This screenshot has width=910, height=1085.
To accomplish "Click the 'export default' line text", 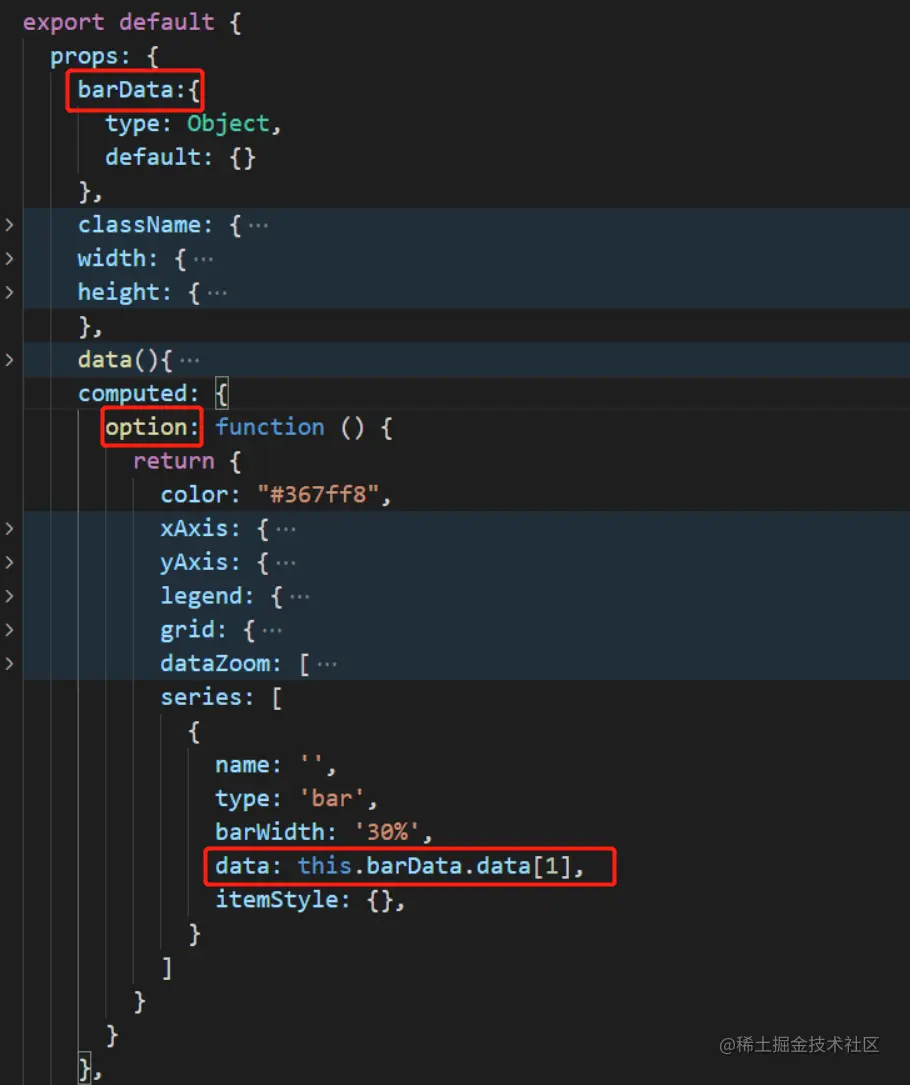I will 118,22.
